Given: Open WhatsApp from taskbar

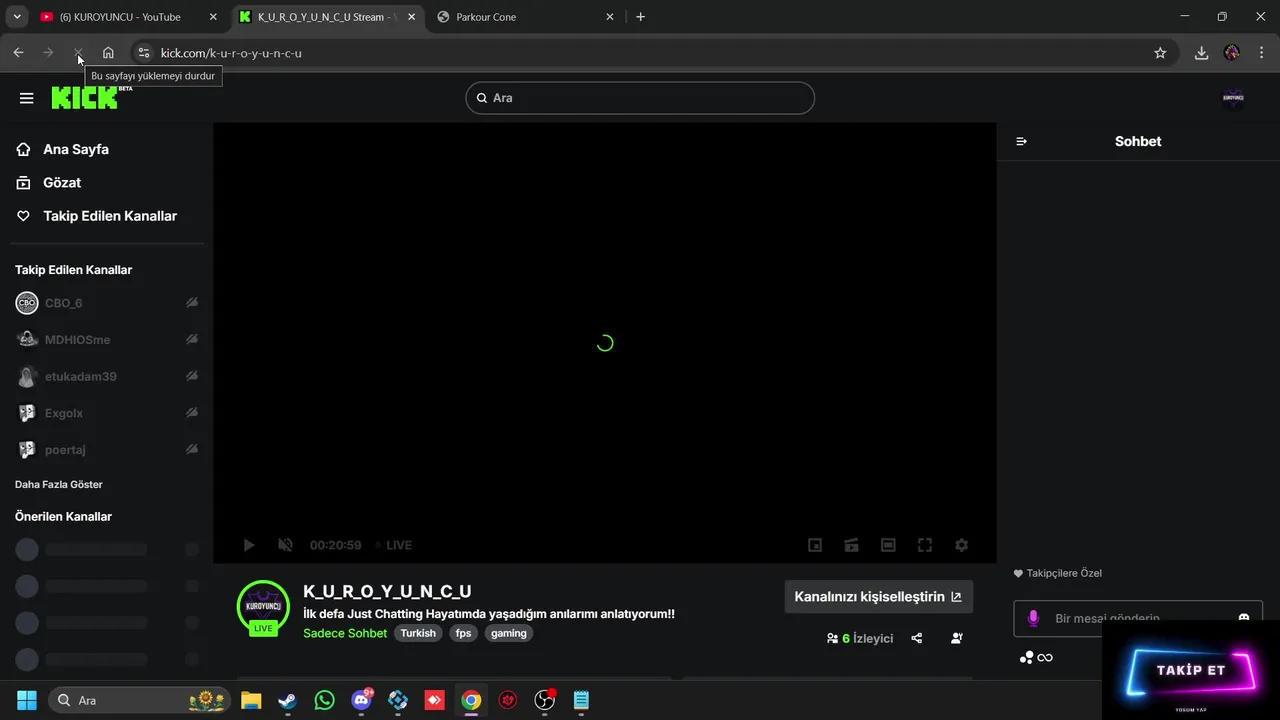Looking at the screenshot, I should pyautogui.click(x=324, y=700).
